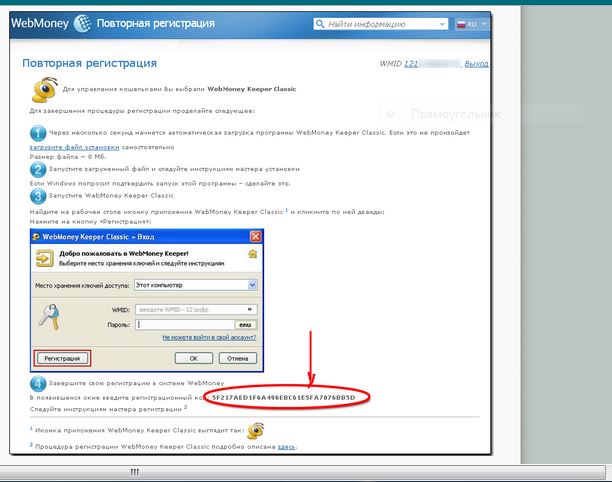Viewport: 612px width, 482px height.
Task: Focus the 'Найти информацию' search field
Action: click(x=381, y=24)
